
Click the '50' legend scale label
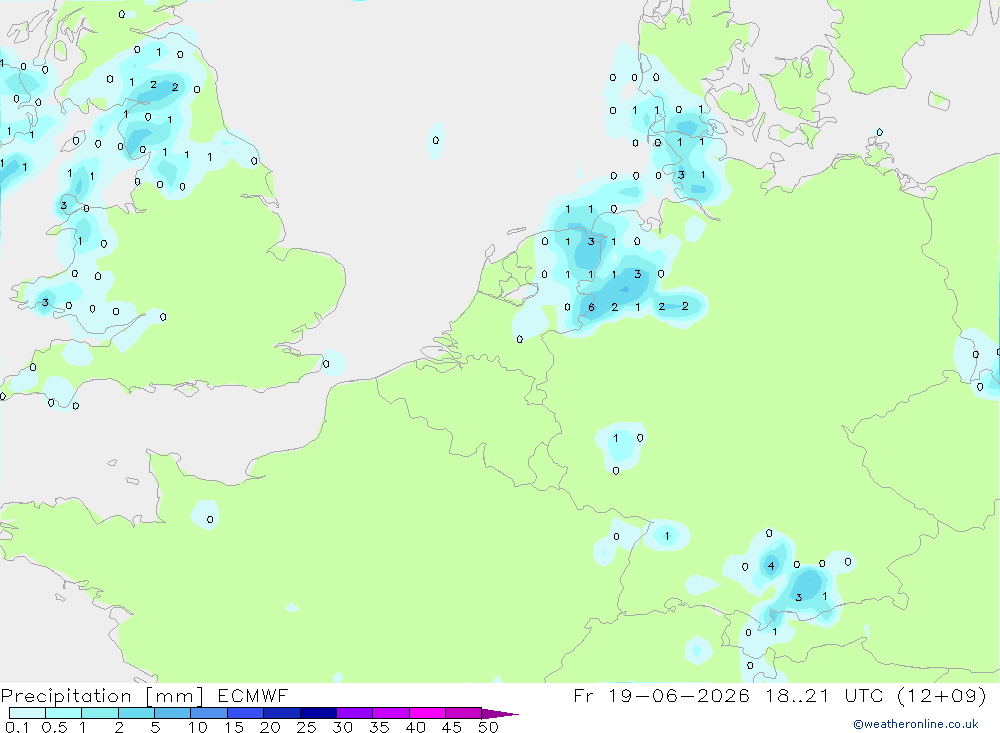click(488, 727)
